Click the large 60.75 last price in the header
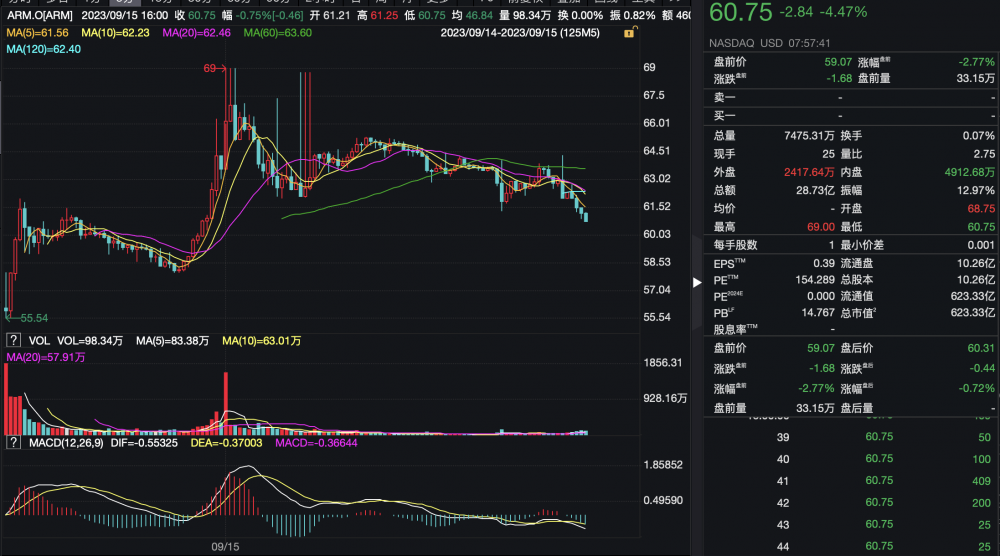Image resolution: width=1000 pixels, height=556 pixels. coord(740,12)
